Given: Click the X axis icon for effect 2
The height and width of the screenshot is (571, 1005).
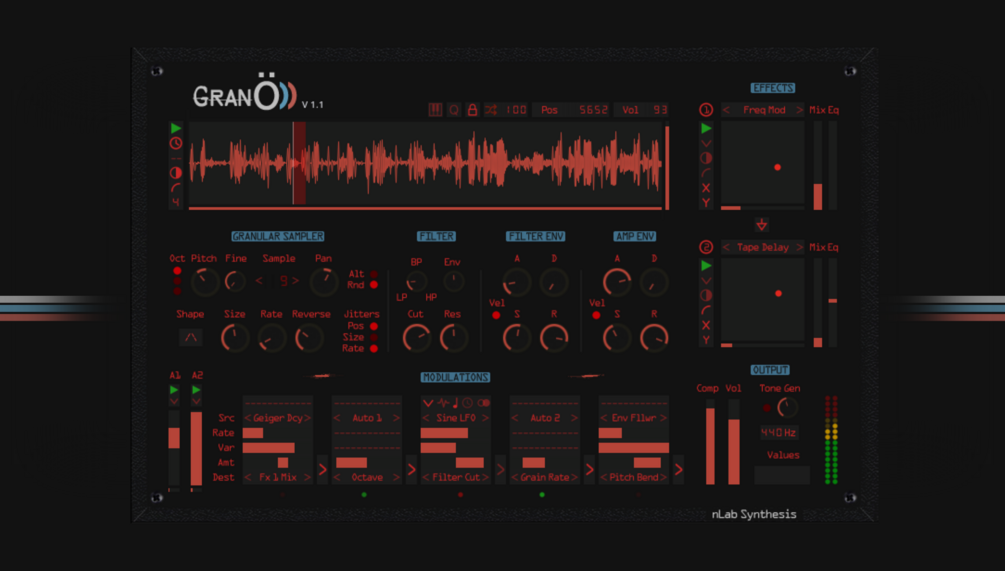Looking at the screenshot, I should [706, 325].
